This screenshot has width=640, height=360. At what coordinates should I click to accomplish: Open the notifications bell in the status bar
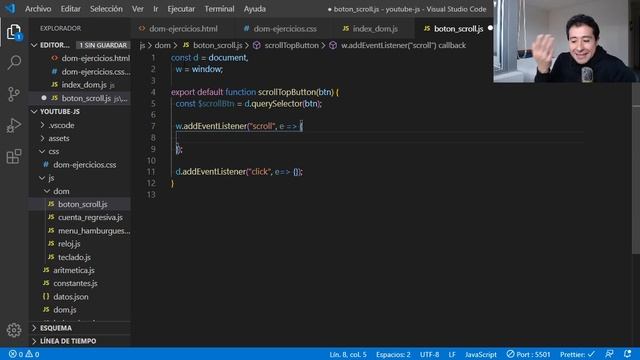click(x=627, y=354)
